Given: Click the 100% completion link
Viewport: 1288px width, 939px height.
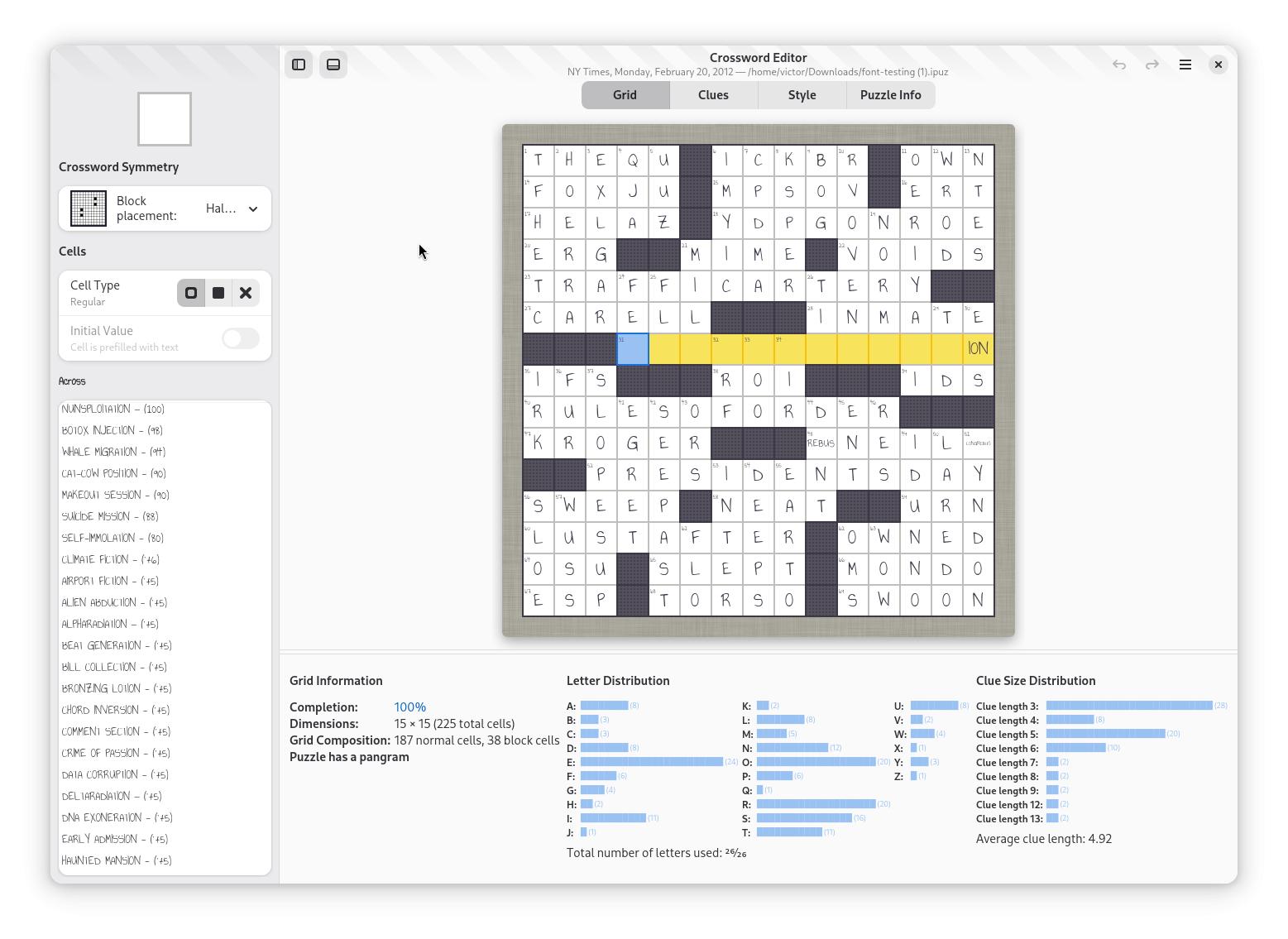Looking at the screenshot, I should click(x=409, y=707).
